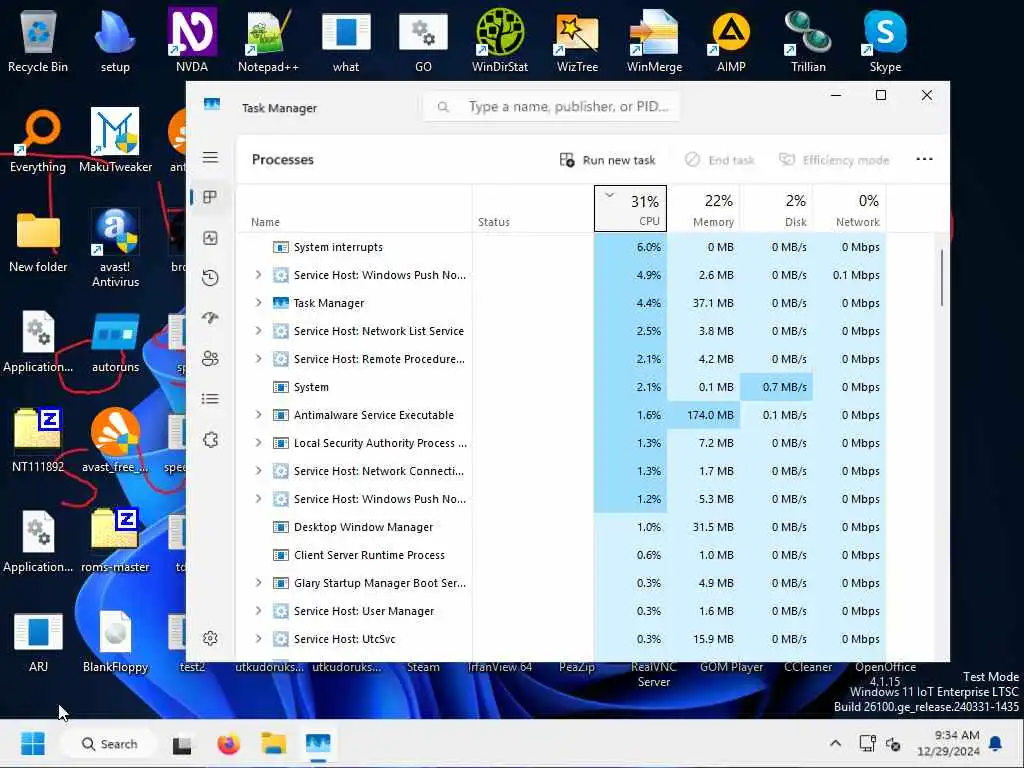Open Startup apps icon in sidebar
The width and height of the screenshot is (1024, 768).
click(x=210, y=318)
